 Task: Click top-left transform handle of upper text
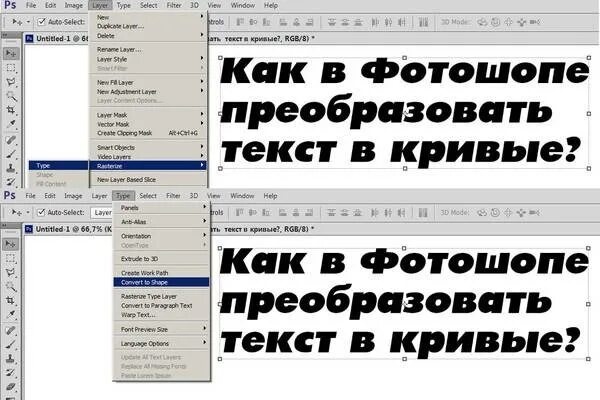220,58
